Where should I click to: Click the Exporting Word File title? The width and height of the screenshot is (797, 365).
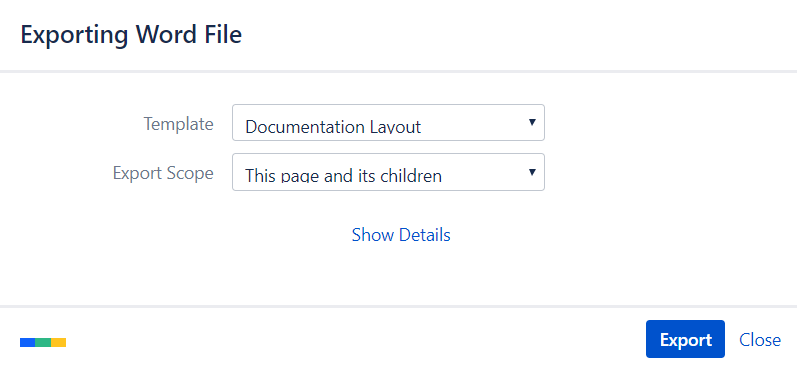coord(131,35)
